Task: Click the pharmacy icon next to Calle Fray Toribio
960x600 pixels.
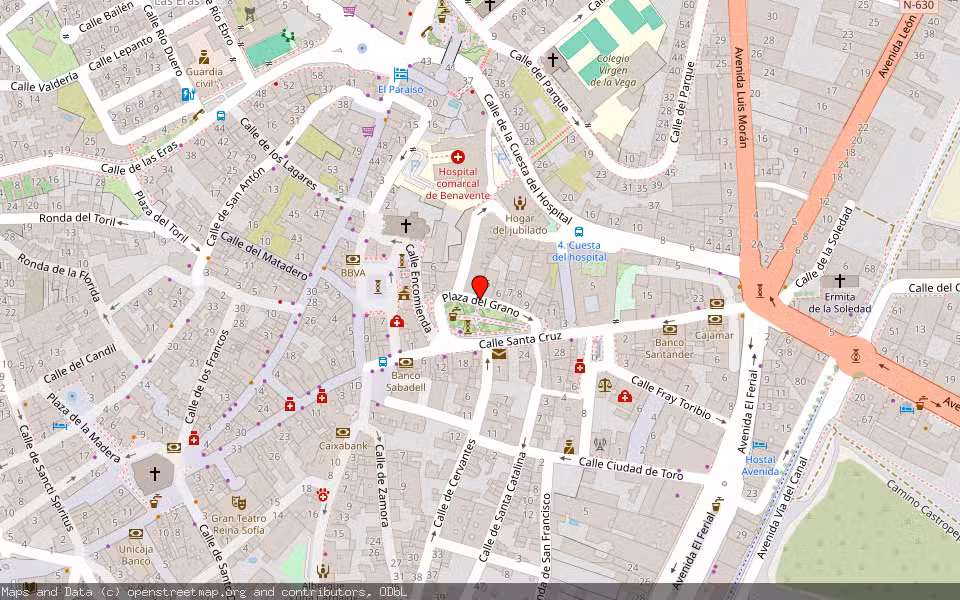Action: [x=624, y=396]
